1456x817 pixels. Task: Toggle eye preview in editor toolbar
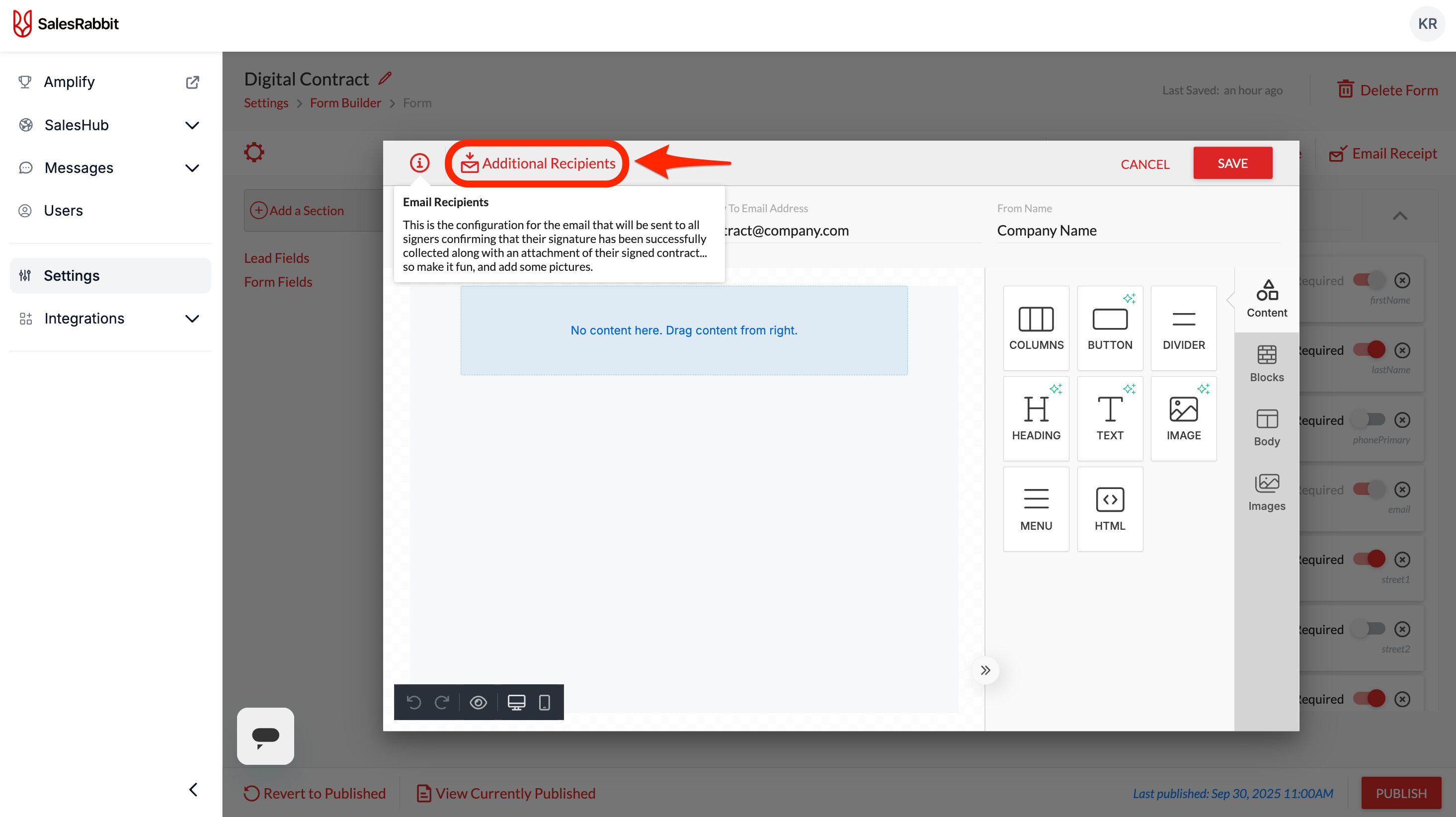[478, 702]
